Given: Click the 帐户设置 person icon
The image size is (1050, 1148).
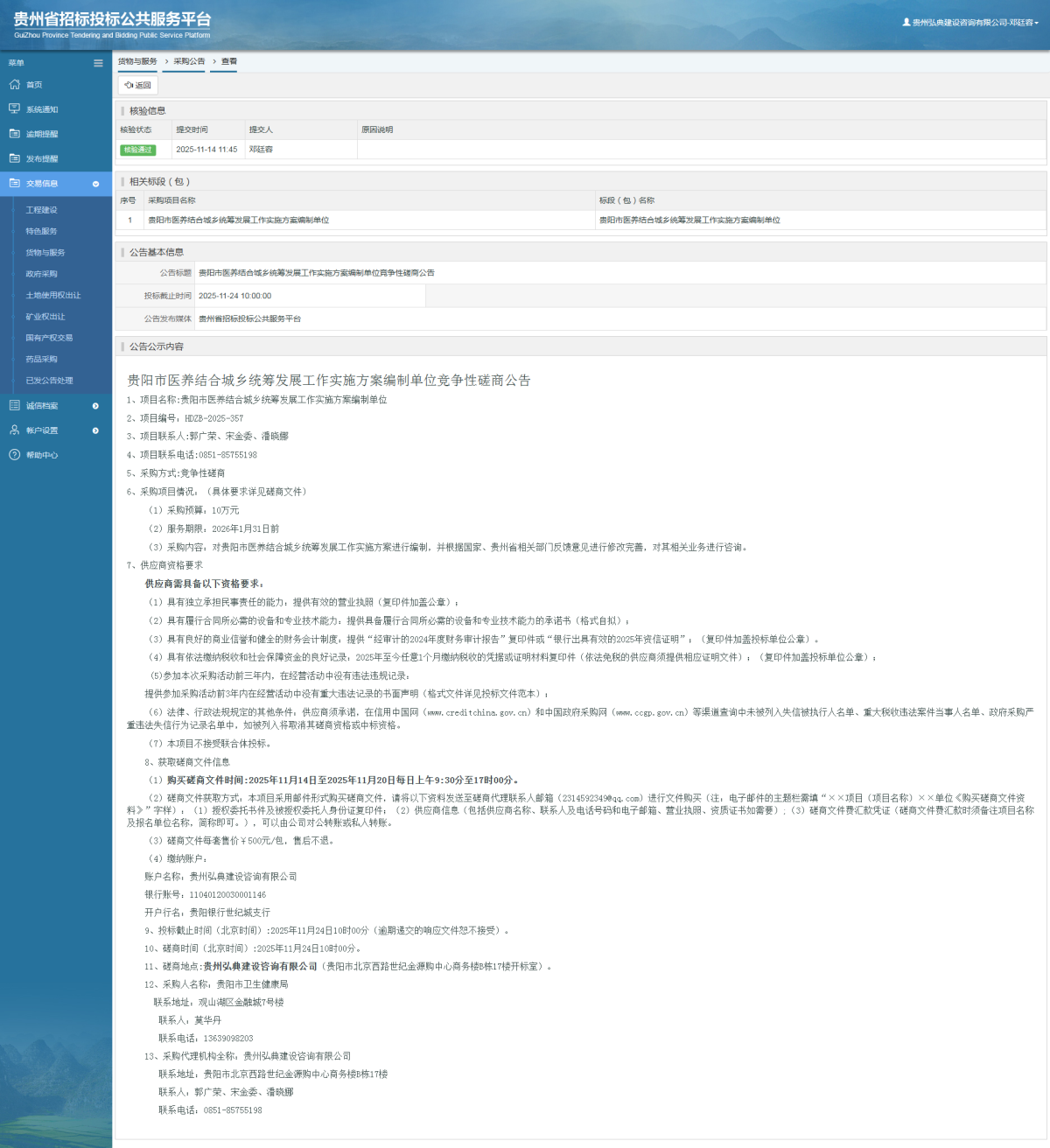Looking at the screenshot, I should (x=14, y=430).
